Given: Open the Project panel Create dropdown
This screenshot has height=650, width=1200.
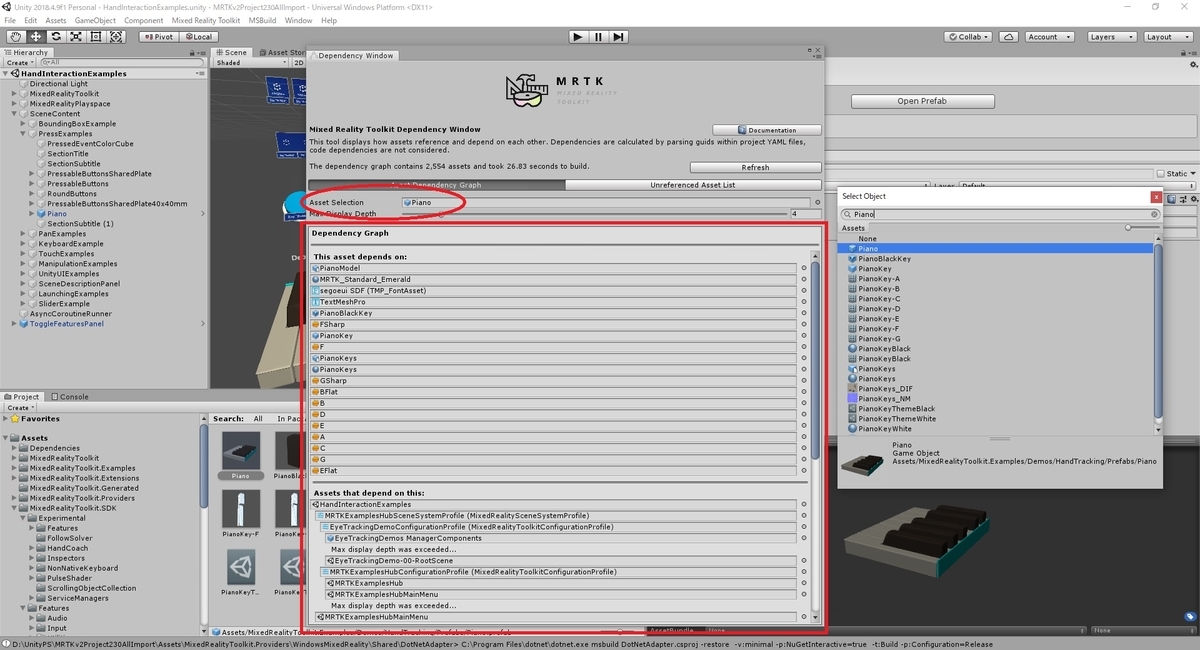Looking at the screenshot, I should [x=20, y=407].
